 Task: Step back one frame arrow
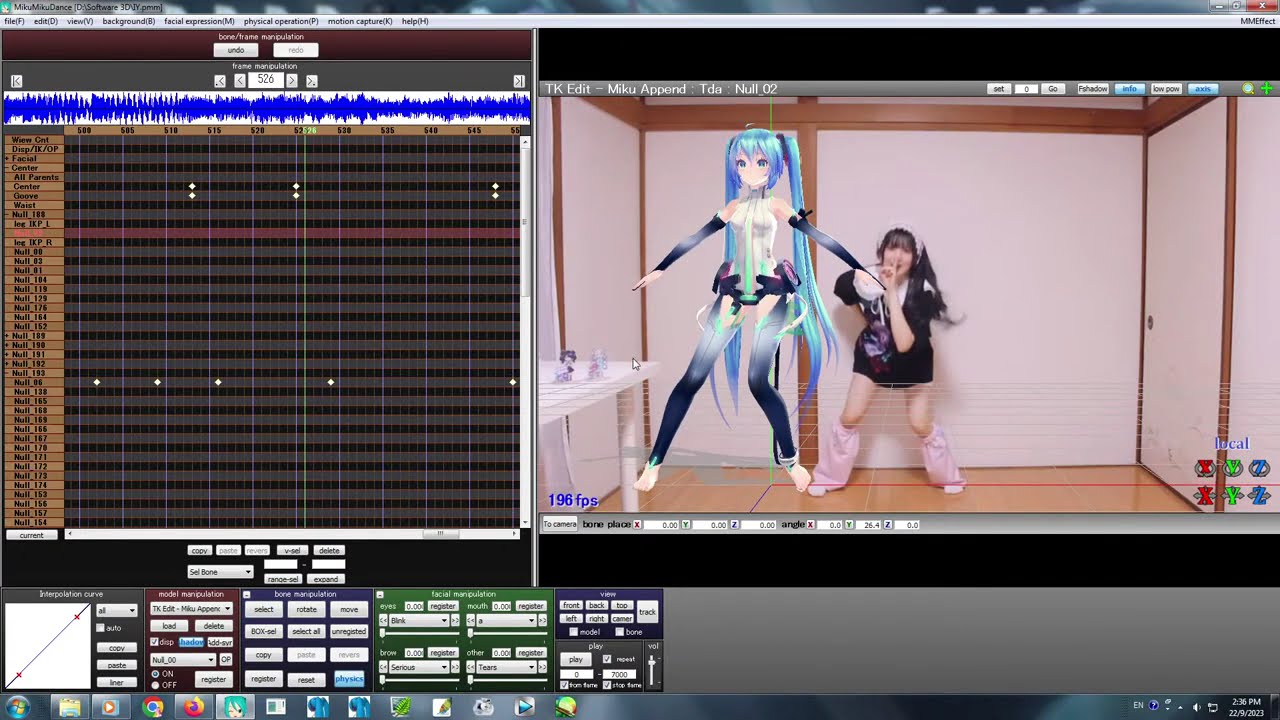point(240,81)
